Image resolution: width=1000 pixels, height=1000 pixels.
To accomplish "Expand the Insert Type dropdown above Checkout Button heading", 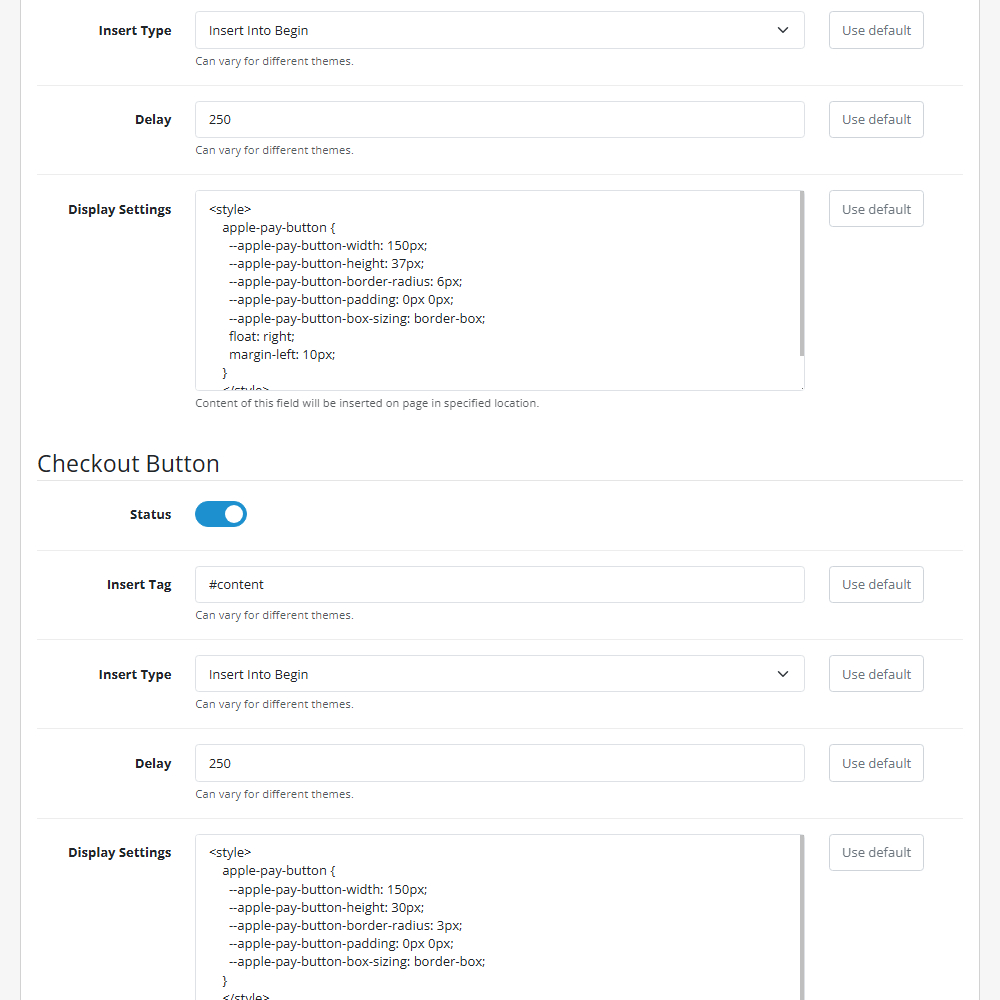I will (499, 30).
